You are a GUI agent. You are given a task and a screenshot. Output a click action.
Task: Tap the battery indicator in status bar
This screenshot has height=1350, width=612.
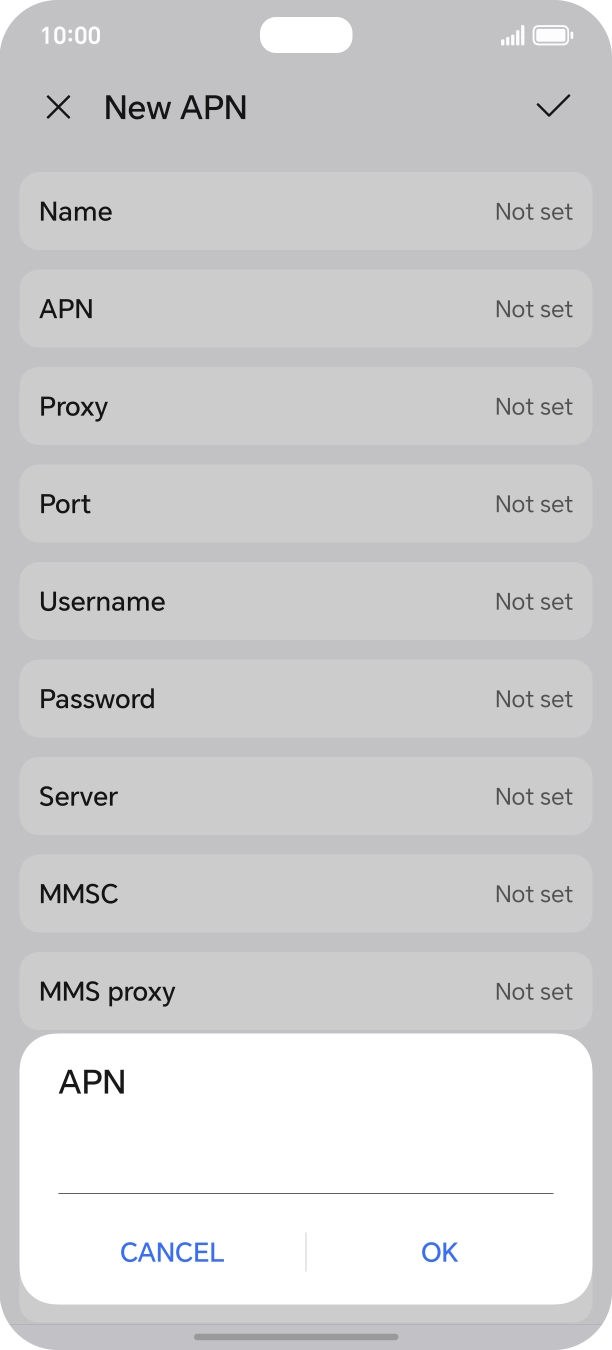pos(550,35)
